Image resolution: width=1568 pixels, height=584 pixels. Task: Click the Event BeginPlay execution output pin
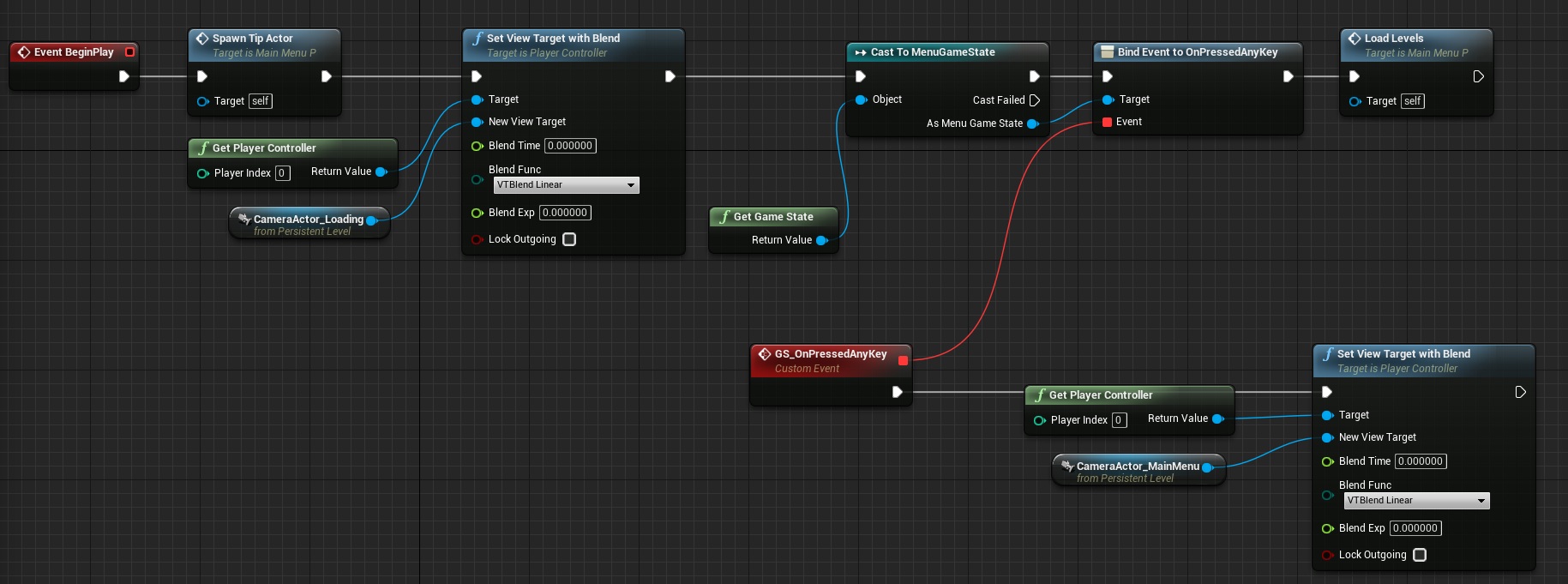coord(124,76)
